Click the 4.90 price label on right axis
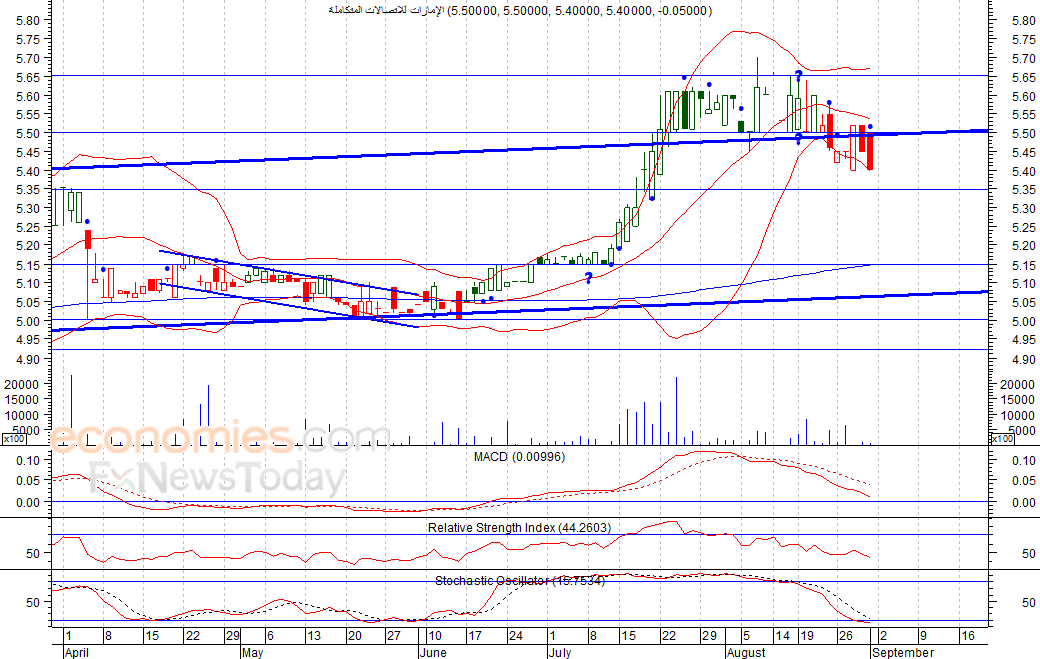The width and height of the screenshot is (1040, 659). [x=1023, y=359]
